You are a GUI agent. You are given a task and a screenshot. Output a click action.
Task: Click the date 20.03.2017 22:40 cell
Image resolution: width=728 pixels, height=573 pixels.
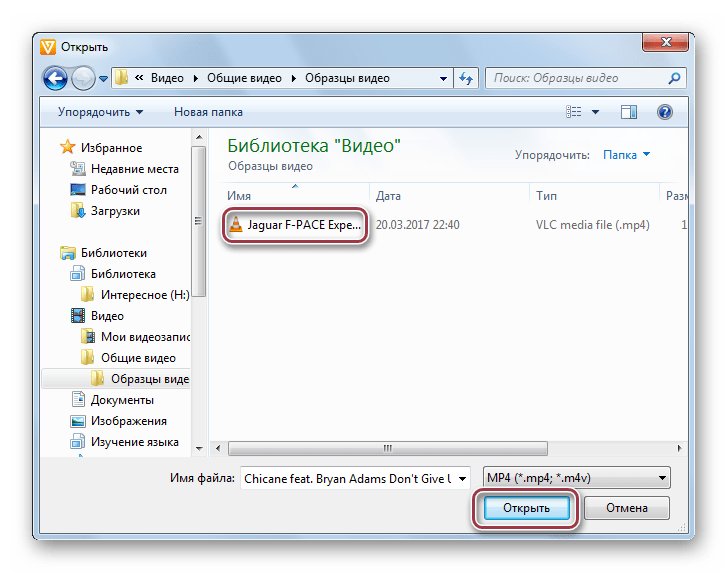[417, 225]
